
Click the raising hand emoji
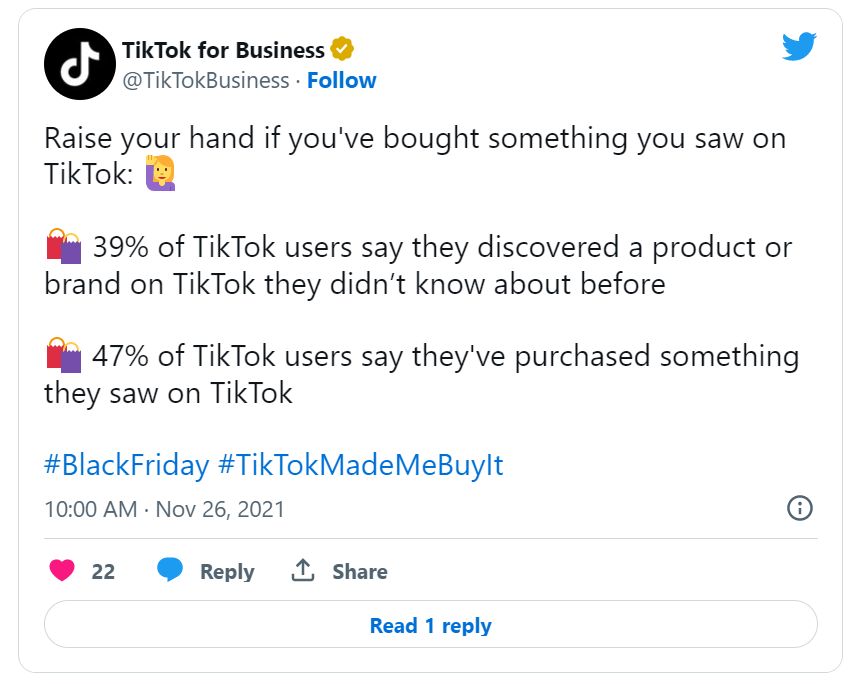[161, 174]
